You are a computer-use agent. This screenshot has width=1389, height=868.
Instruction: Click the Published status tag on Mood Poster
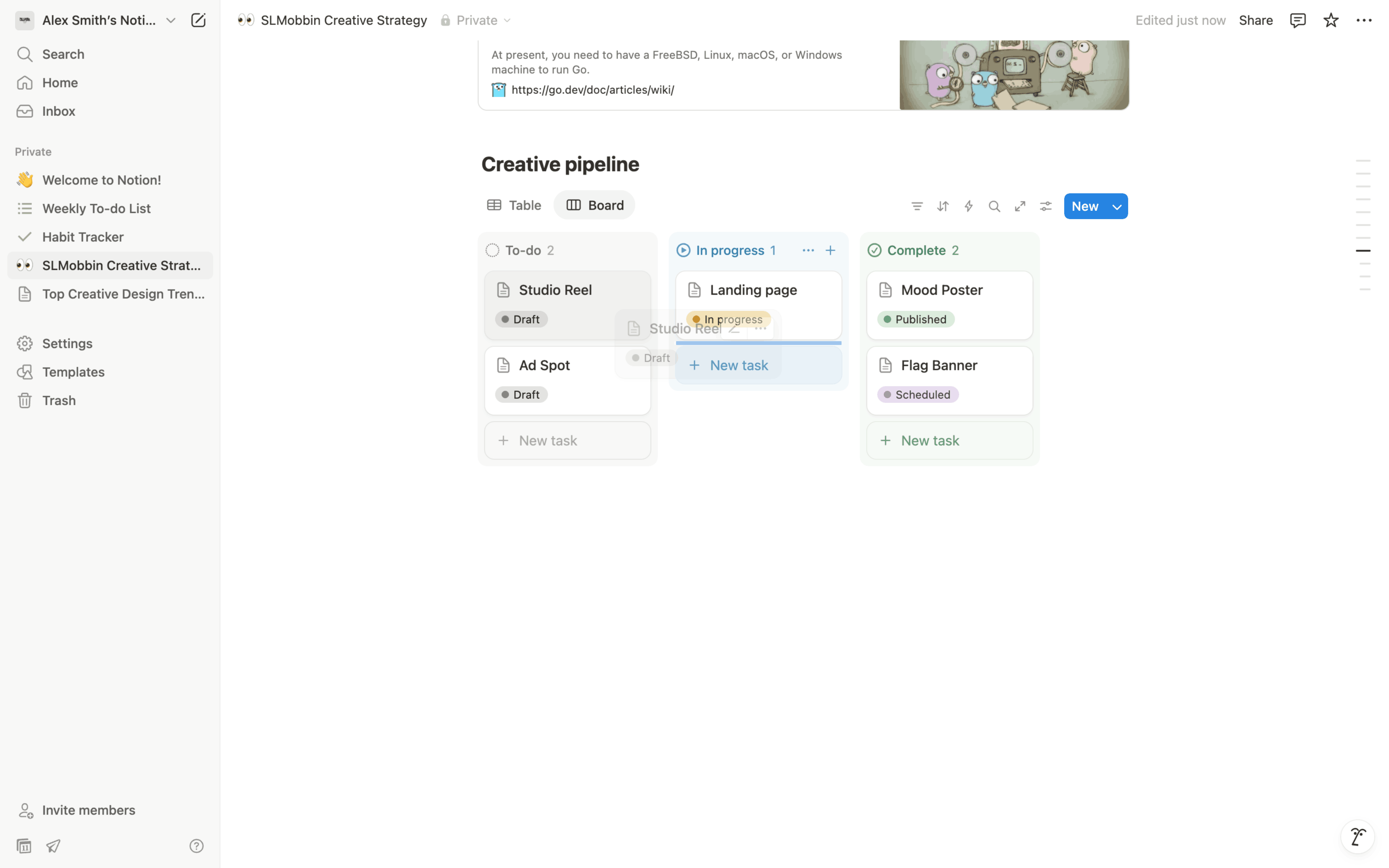click(915, 319)
